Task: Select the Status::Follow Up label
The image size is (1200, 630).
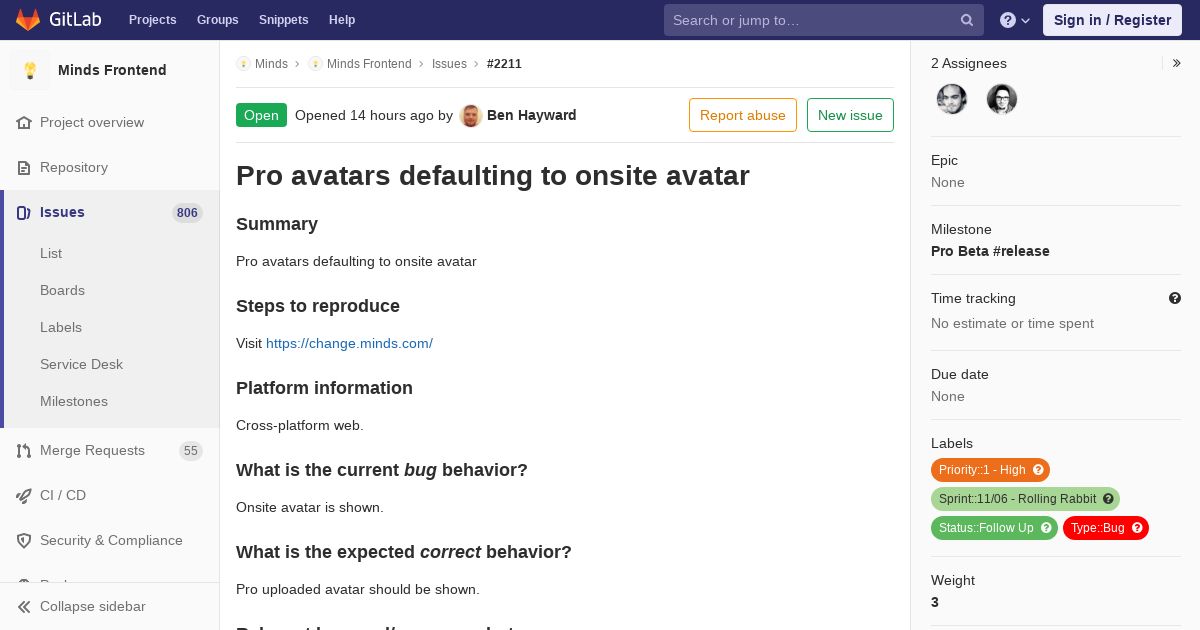Action: [986, 528]
